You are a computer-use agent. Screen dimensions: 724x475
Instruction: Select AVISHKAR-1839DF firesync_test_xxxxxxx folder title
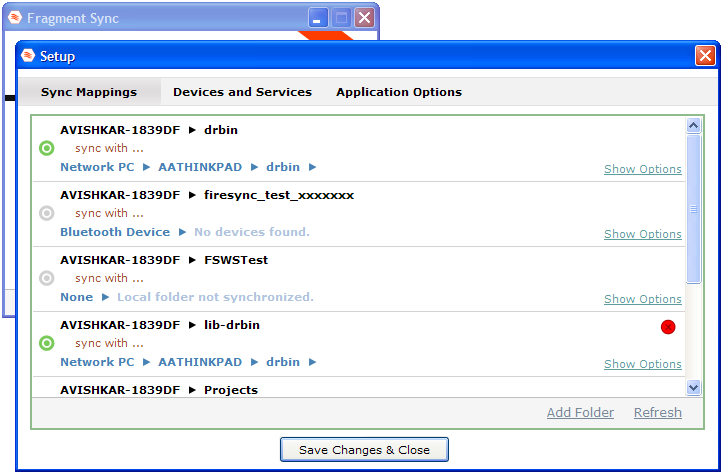tap(207, 195)
